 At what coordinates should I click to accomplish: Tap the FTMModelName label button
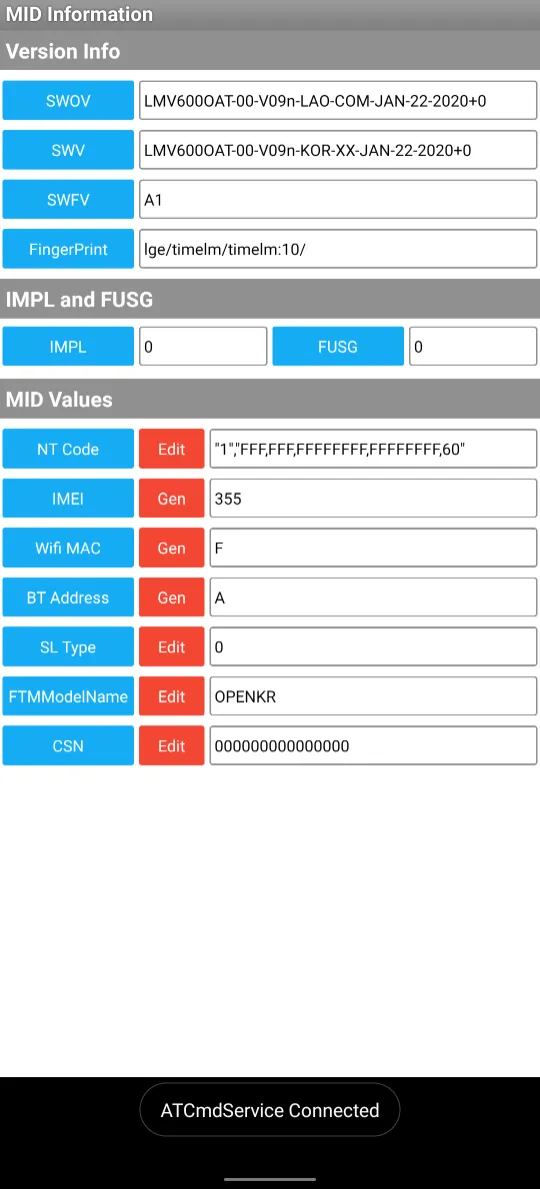click(x=68, y=696)
